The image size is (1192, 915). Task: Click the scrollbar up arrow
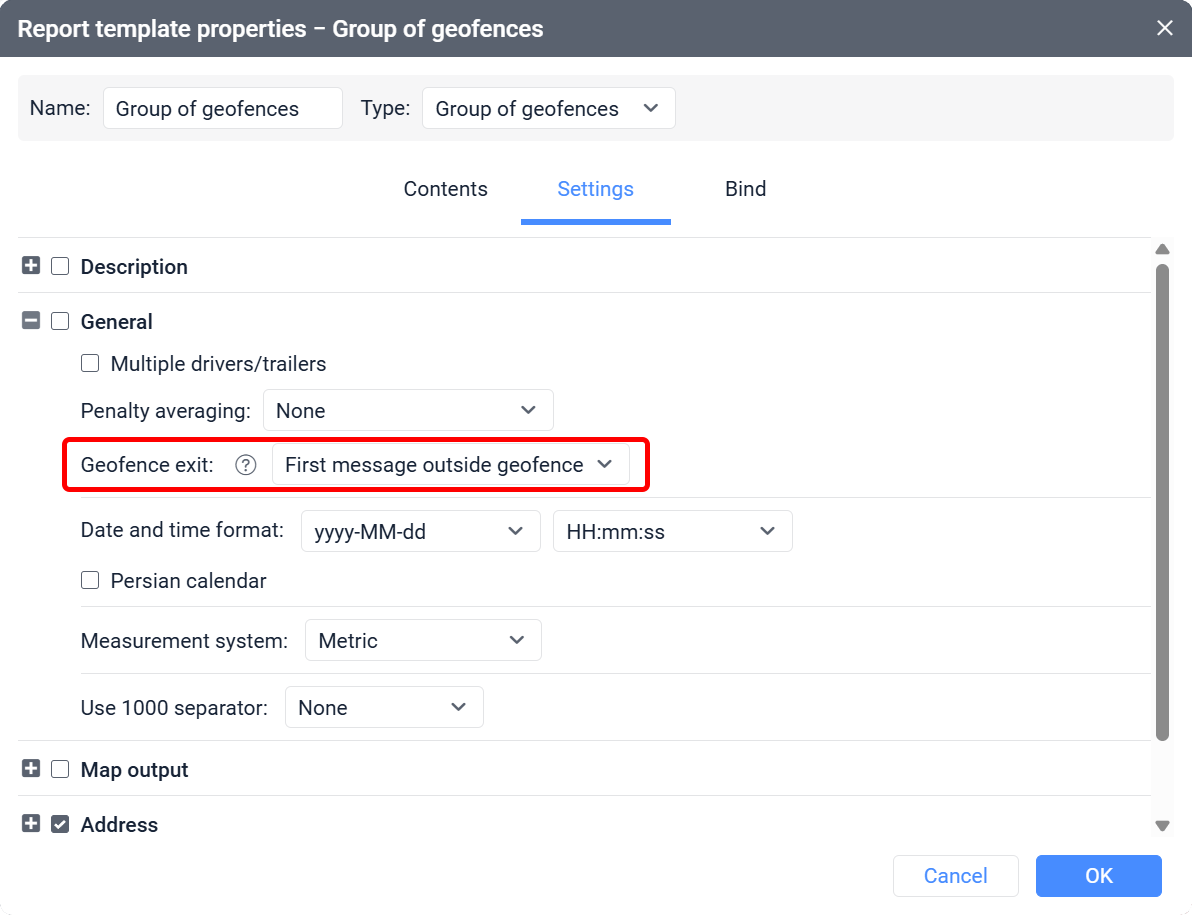coord(1162,248)
